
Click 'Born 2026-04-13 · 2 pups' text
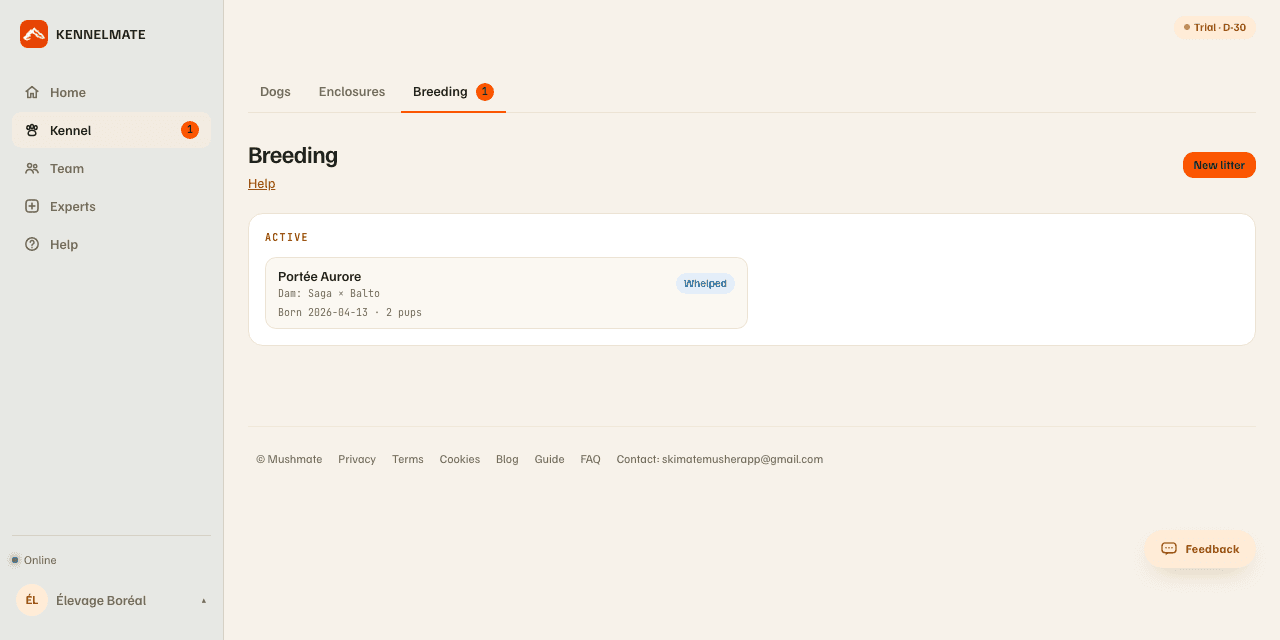[350, 313]
